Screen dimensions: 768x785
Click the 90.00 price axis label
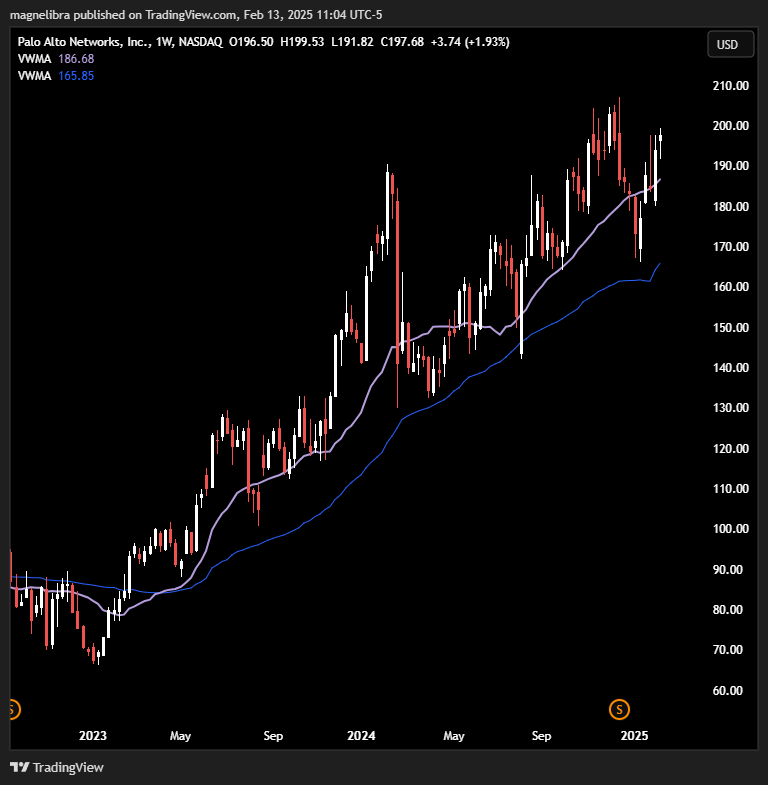(x=730, y=570)
